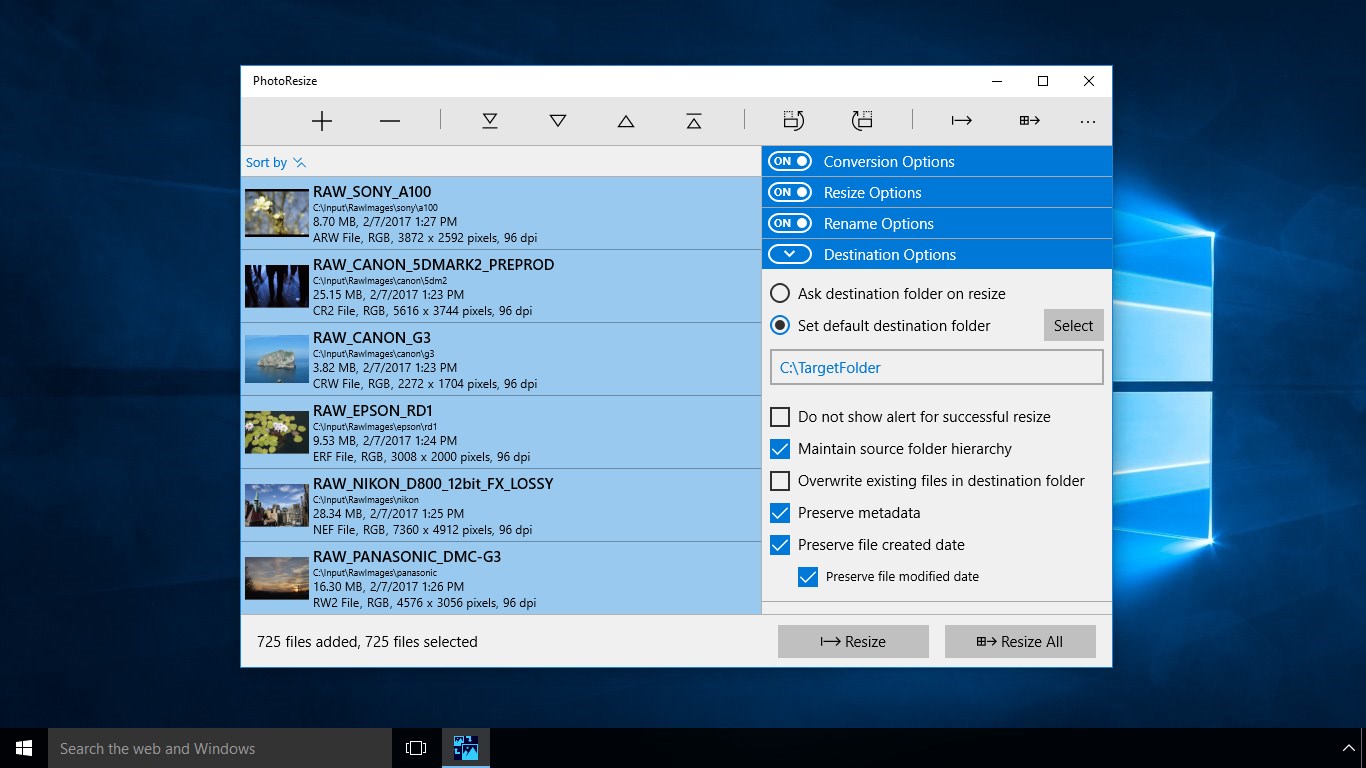Turn off the Resize Options switch
1366x768 pixels.
pyautogui.click(x=790, y=192)
